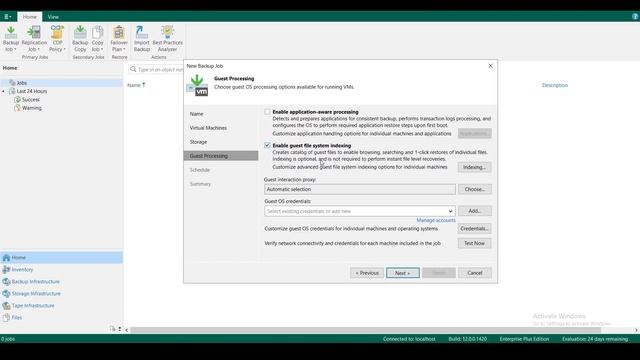Screen dimensions: 640x360
Task: Open the Backup Job ribbon icon
Action: [11, 33]
